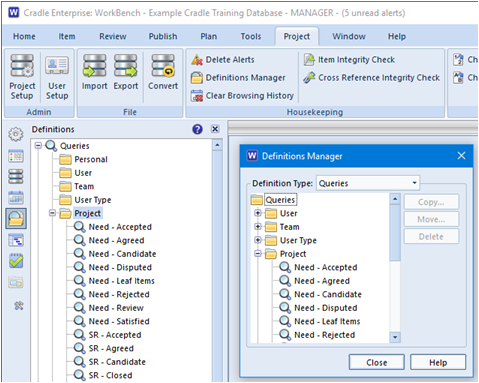Switch to the Item ribbon tab

coord(67,36)
